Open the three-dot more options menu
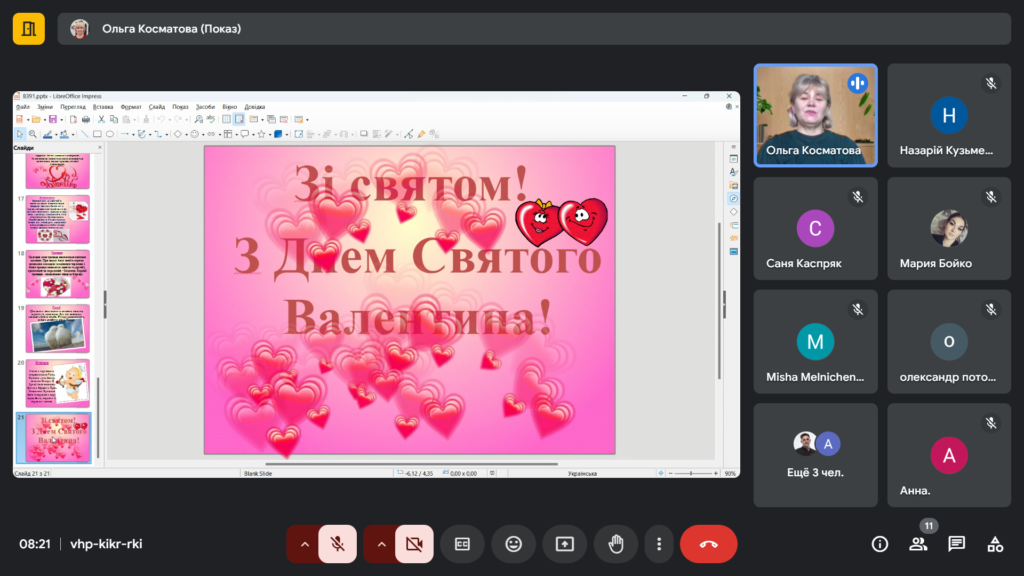This screenshot has height=576, width=1024. coord(658,544)
